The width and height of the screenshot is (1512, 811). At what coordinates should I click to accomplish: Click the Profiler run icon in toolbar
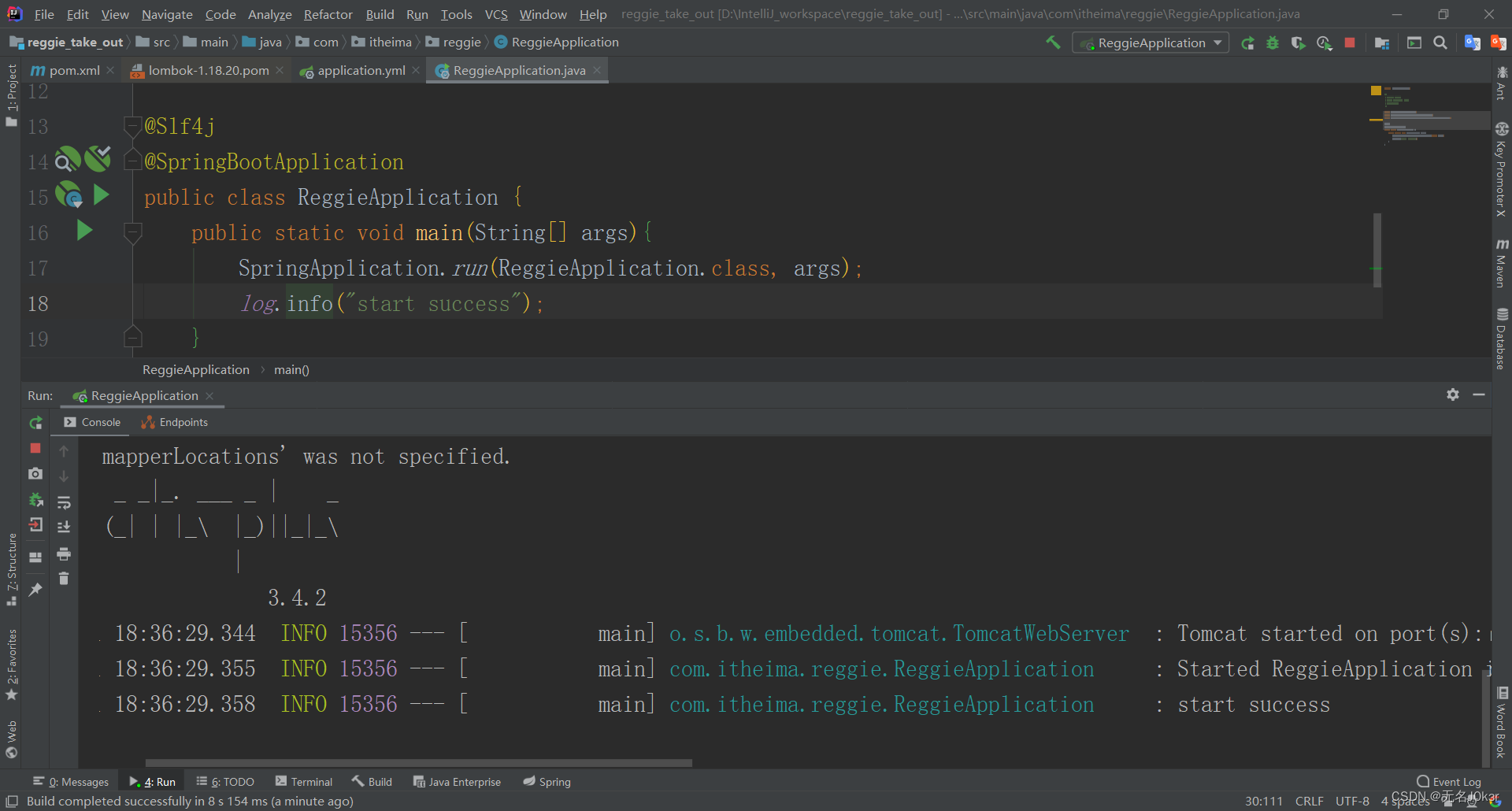tap(1325, 43)
